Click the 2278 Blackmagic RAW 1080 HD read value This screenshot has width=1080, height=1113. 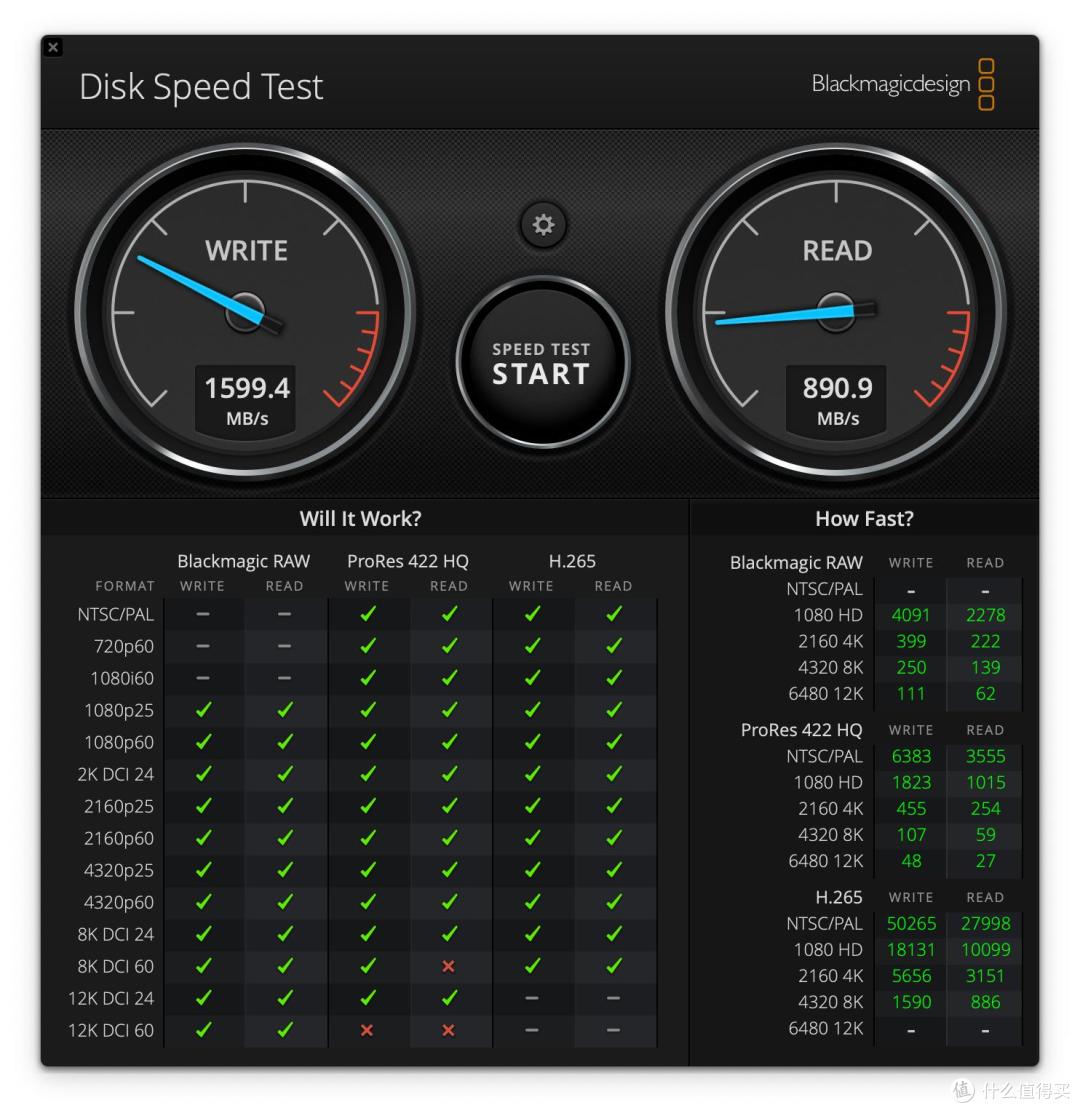(985, 615)
